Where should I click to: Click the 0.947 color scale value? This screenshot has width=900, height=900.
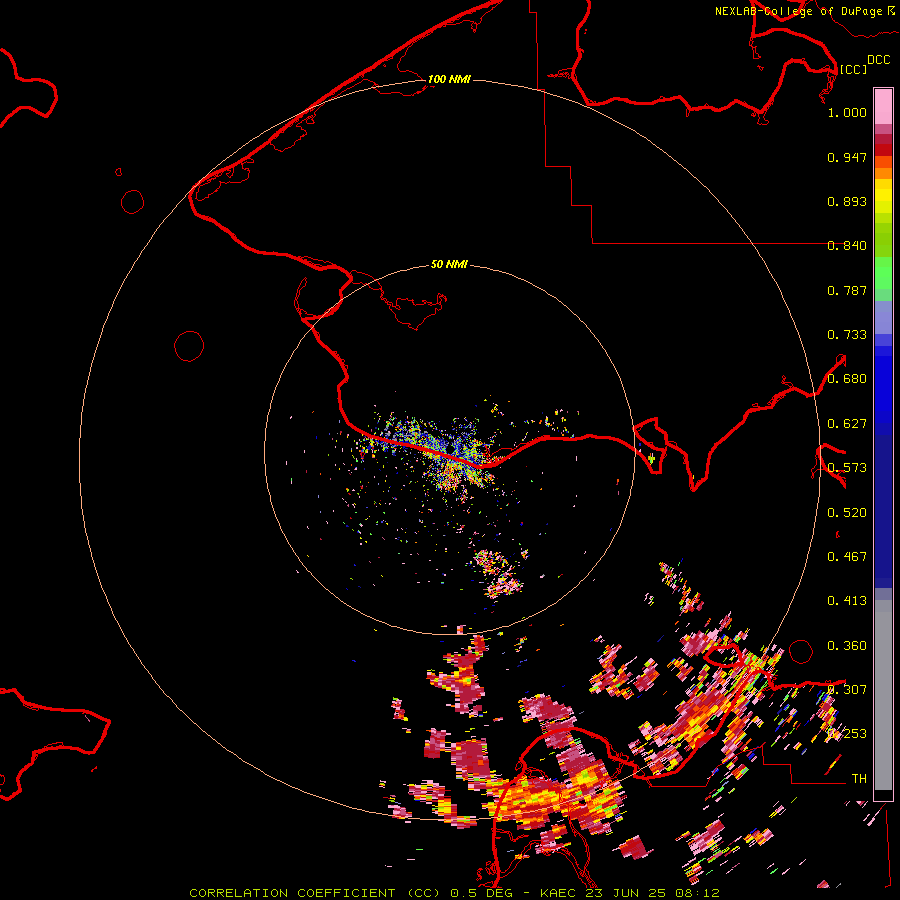[x=847, y=157]
